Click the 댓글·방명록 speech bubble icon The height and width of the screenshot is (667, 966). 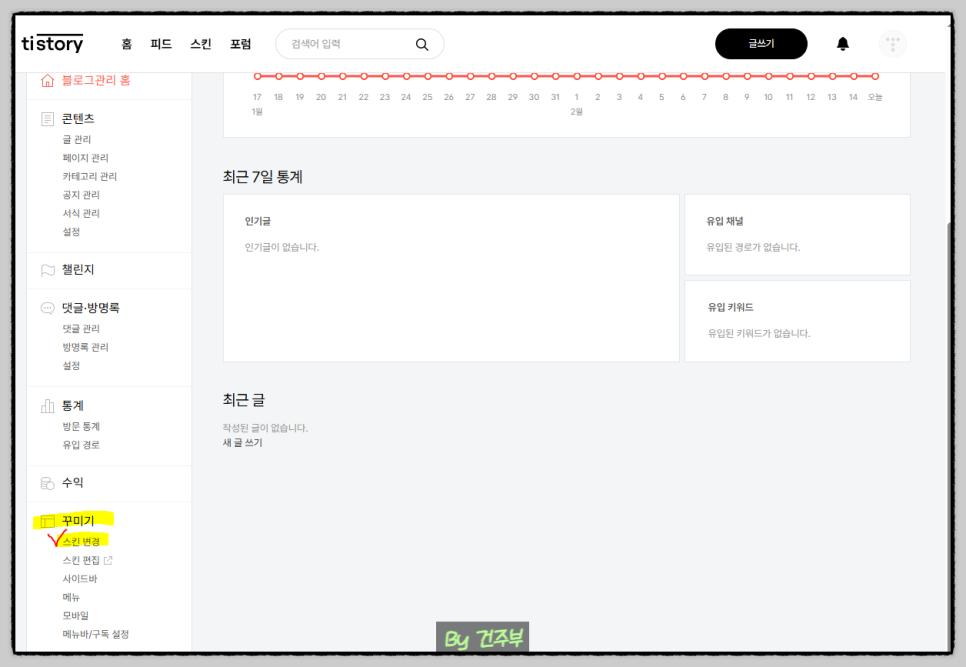coord(46,307)
